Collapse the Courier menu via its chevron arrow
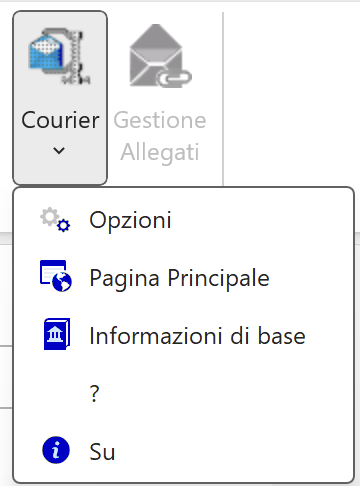The image size is (360, 486). [59, 150]
